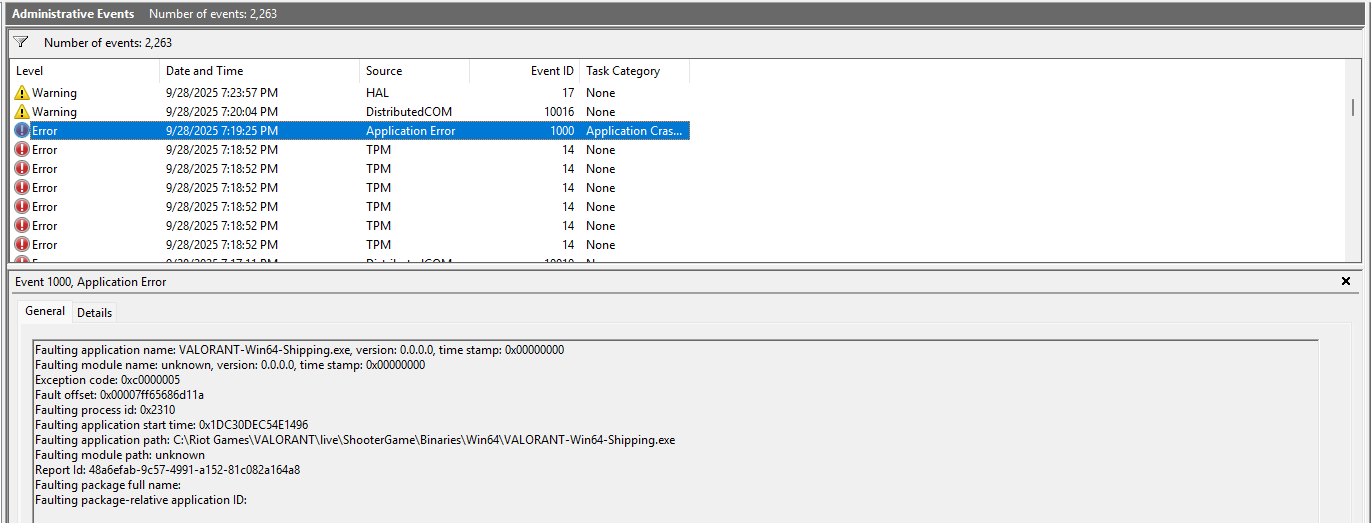Click the 7:20:04 PM timestamp cell

pos(222,112)
